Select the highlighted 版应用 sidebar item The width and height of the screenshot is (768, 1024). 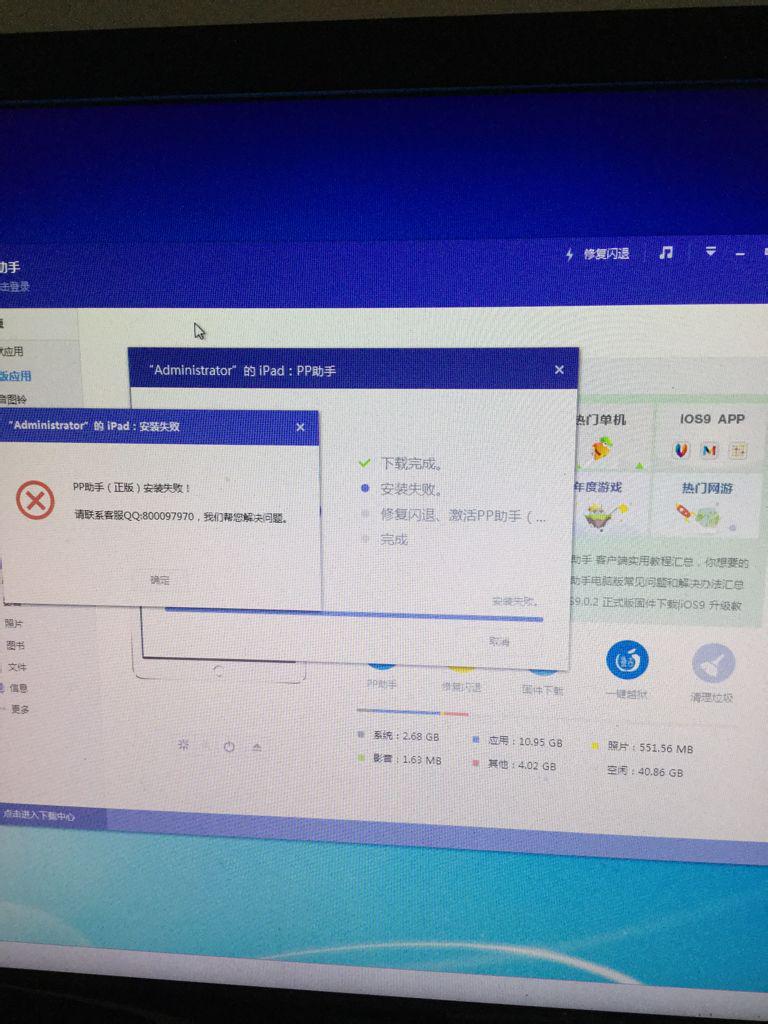pos(16,376)
